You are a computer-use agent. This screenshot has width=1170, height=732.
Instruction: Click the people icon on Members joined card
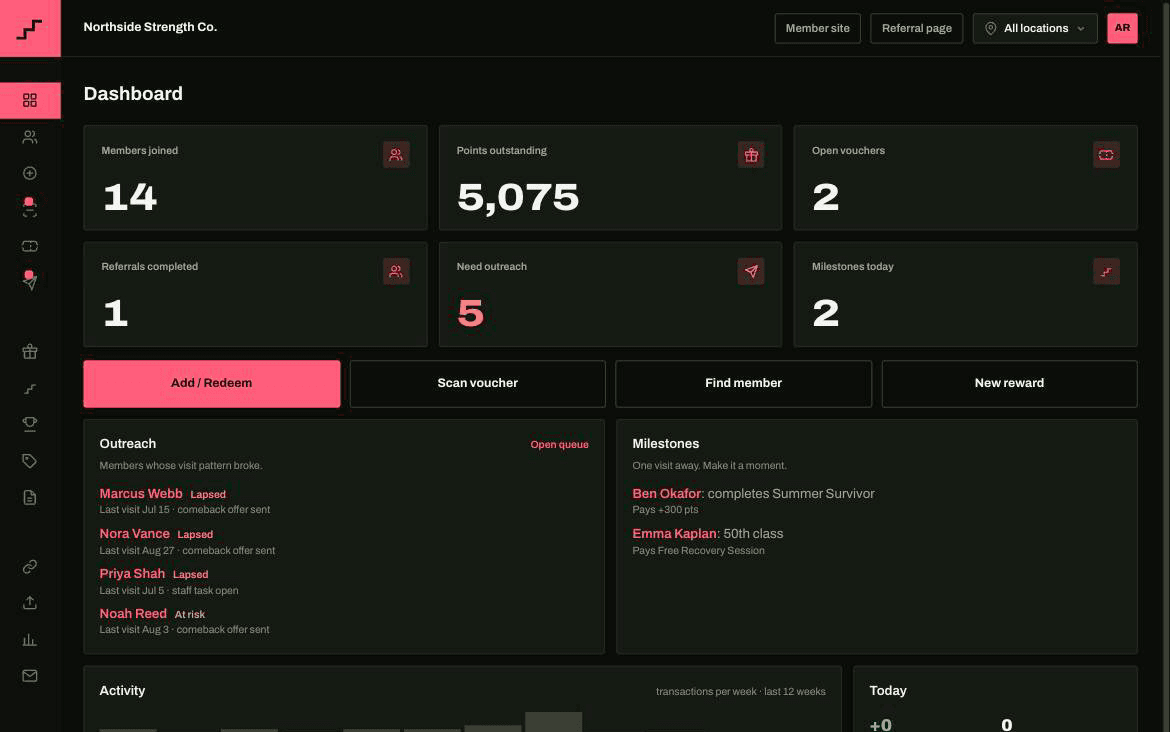click(396, 154)
